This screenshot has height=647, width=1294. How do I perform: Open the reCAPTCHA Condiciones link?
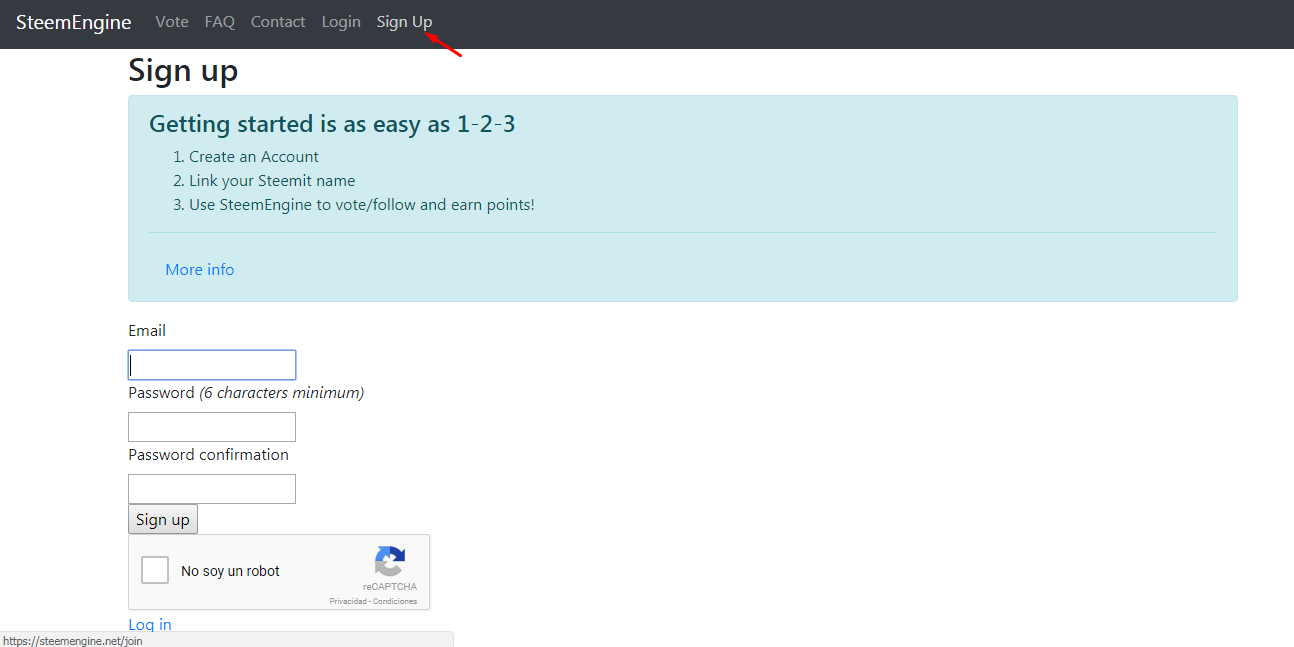click(x=395, y=601)
